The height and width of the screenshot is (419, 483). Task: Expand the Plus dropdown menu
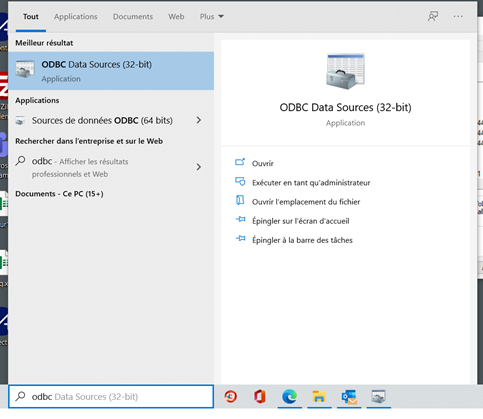click(212, 17)
